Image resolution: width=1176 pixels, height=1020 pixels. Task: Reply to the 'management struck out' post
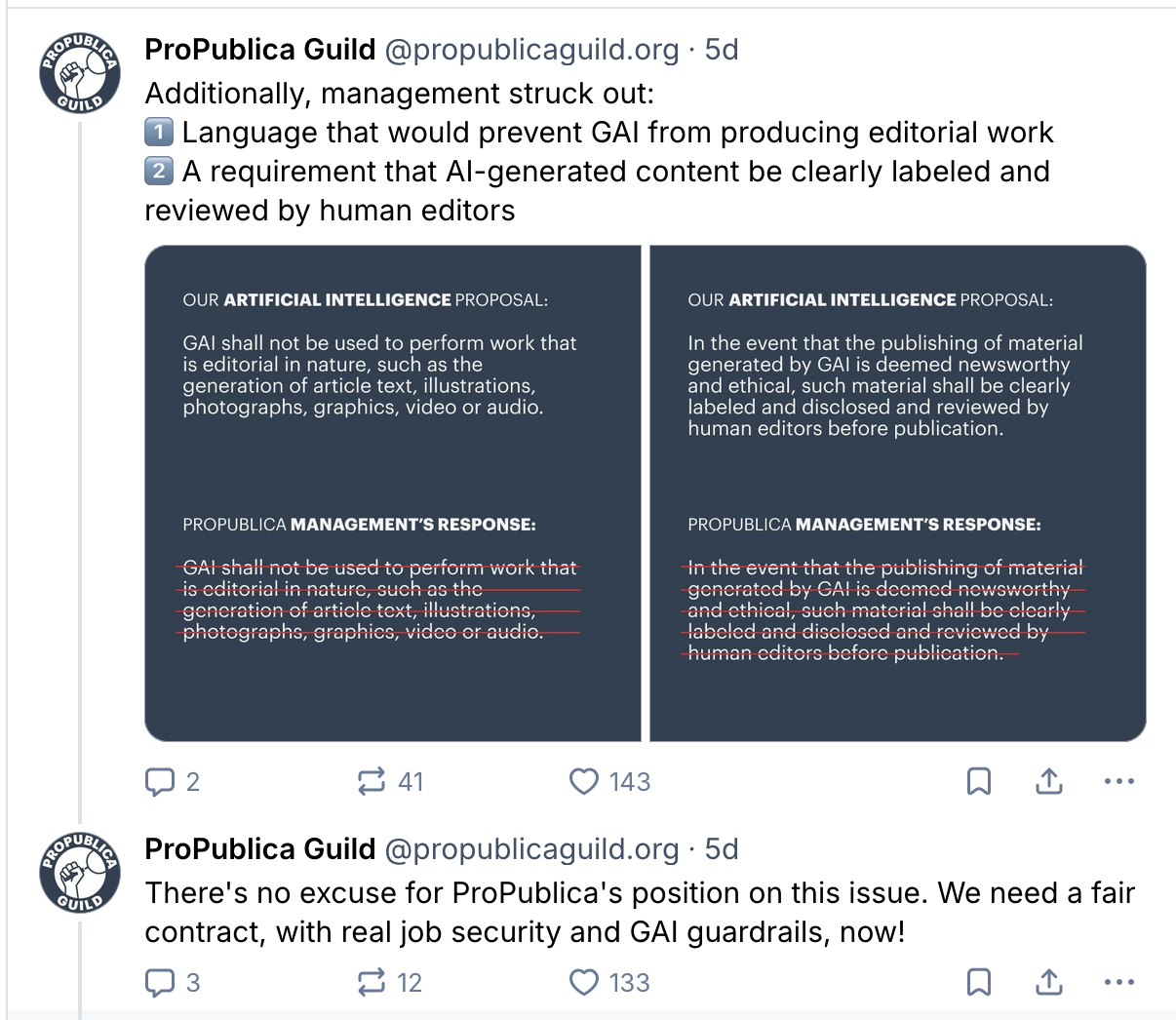(x=160, y=782)
